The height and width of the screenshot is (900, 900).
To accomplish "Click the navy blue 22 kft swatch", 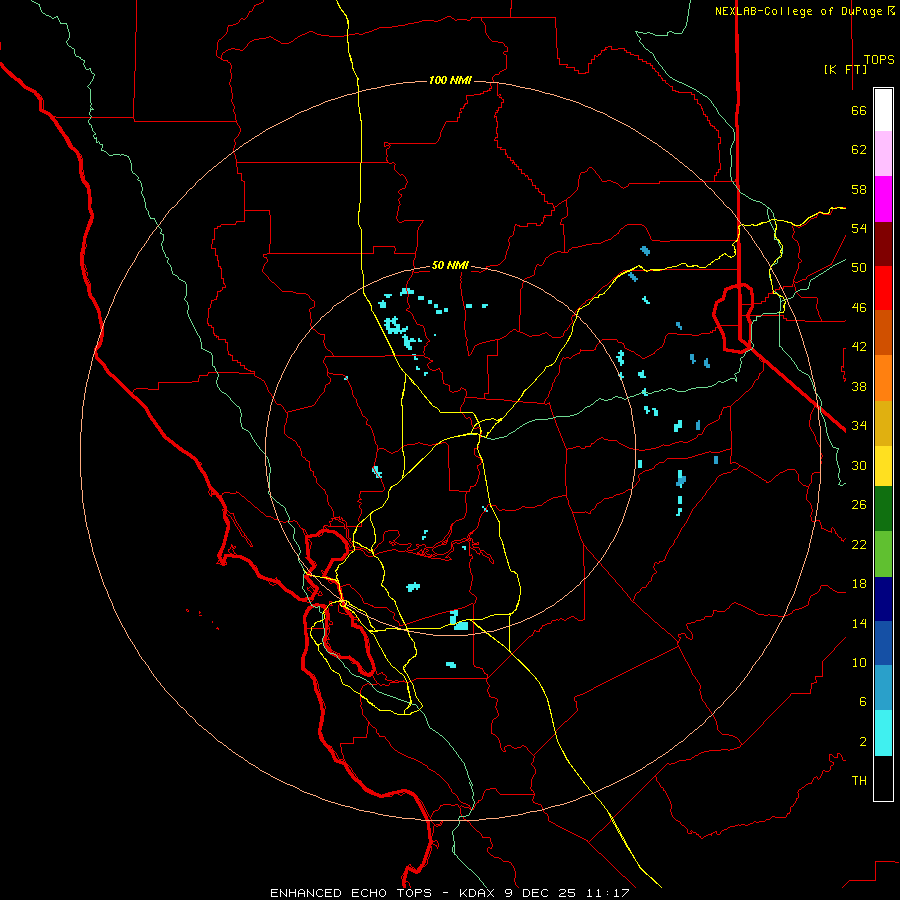I will [x=883, y=599].
